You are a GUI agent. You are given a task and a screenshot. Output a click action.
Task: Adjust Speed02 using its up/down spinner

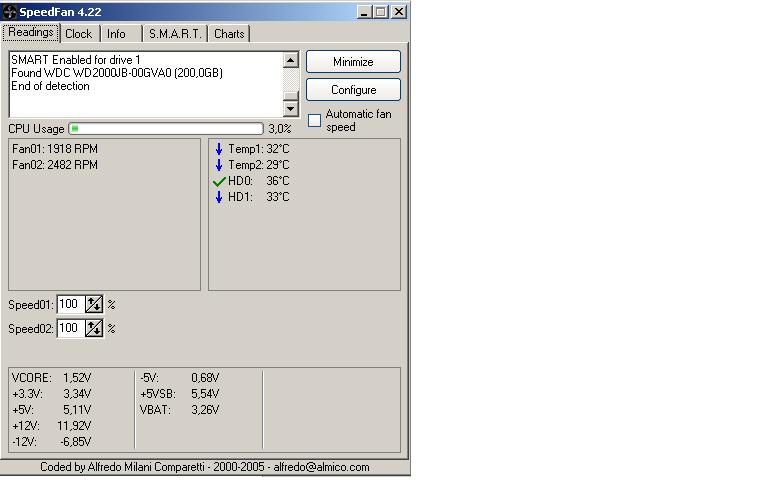tap(94, 328)
